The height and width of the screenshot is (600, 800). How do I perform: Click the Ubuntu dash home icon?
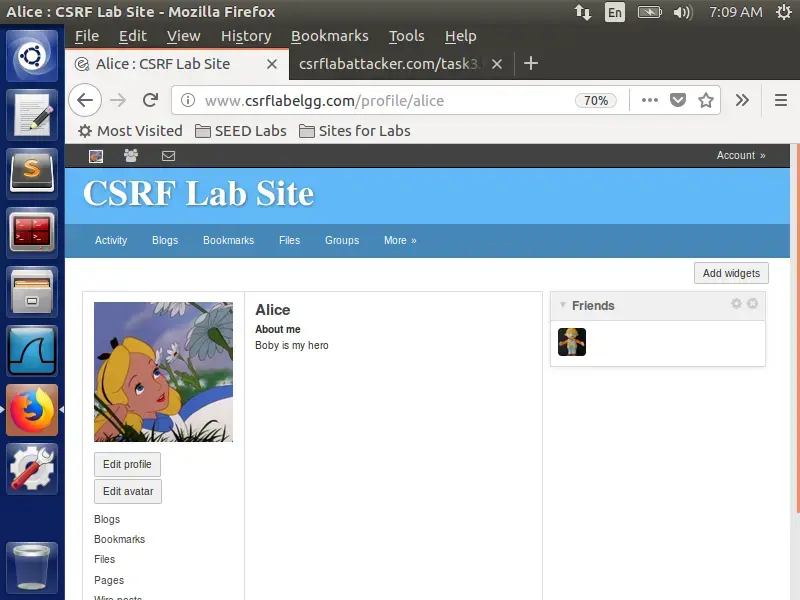32,56
